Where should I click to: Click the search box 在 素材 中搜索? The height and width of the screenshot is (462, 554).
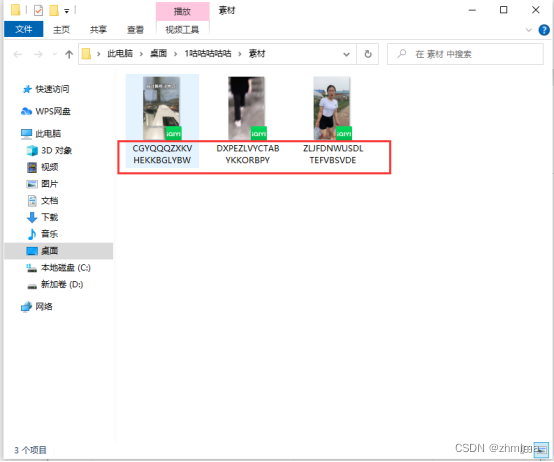(x=465, y=54)
